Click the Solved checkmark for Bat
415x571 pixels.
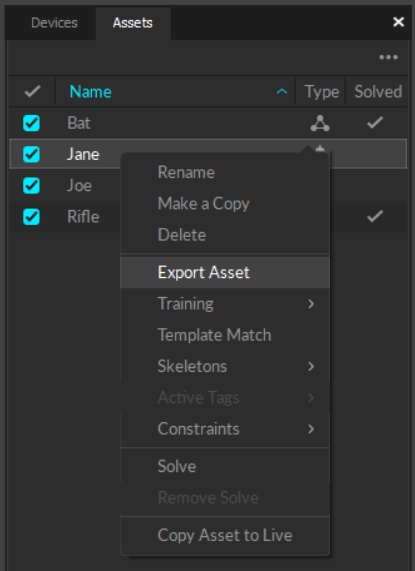tap(375, 123)
